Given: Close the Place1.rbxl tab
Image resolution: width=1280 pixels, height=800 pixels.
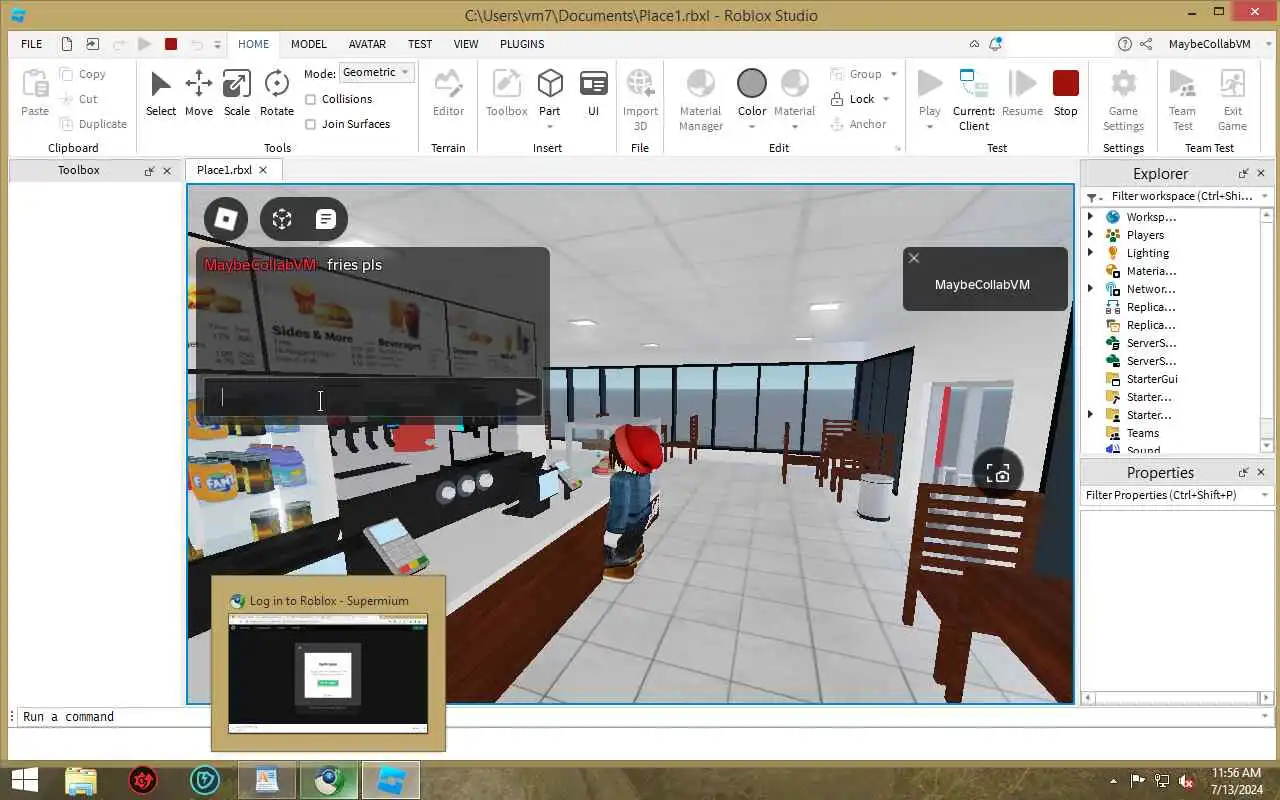Looking at the screenshot, I should (263, 170).
